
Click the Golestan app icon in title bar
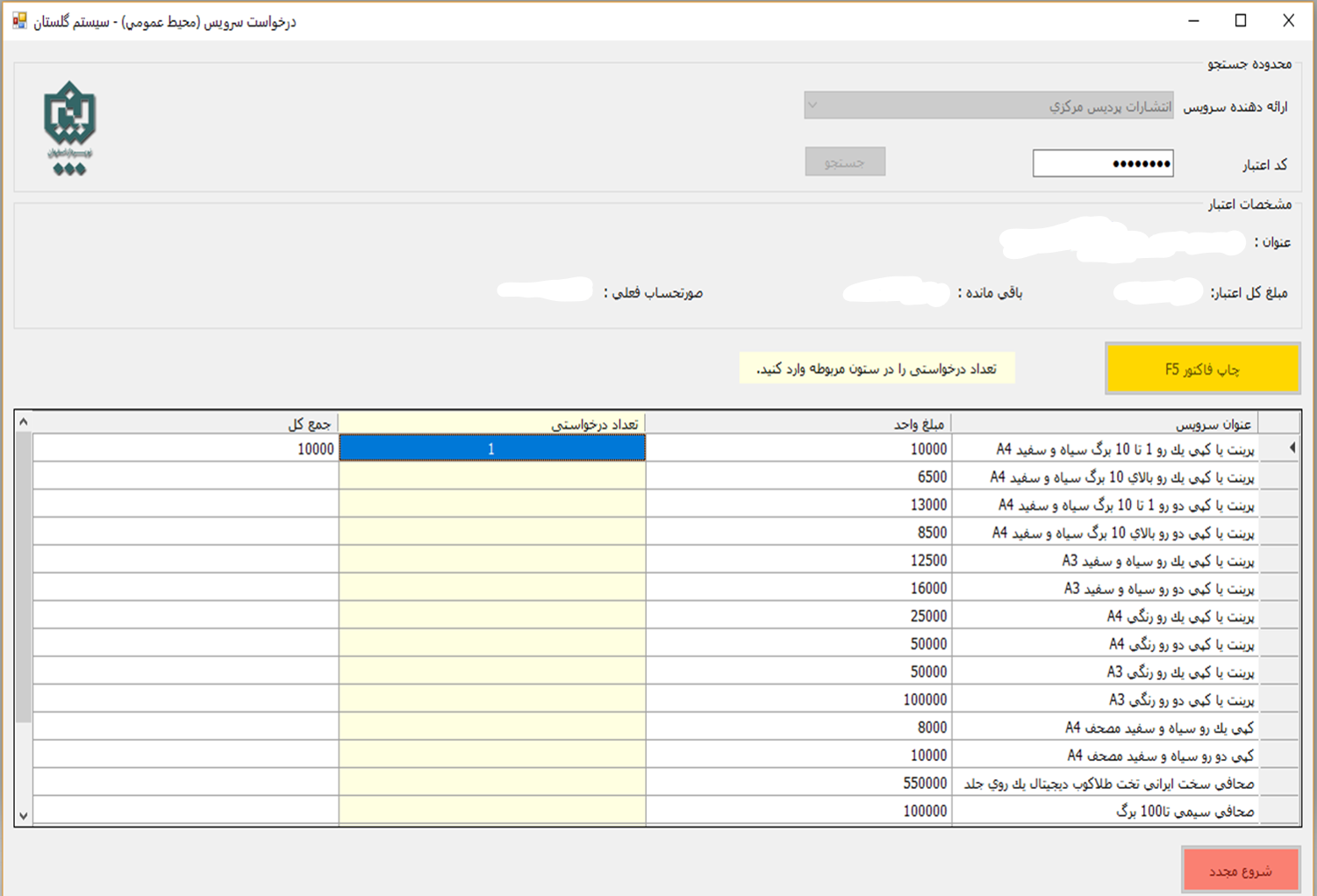point(19,21)
